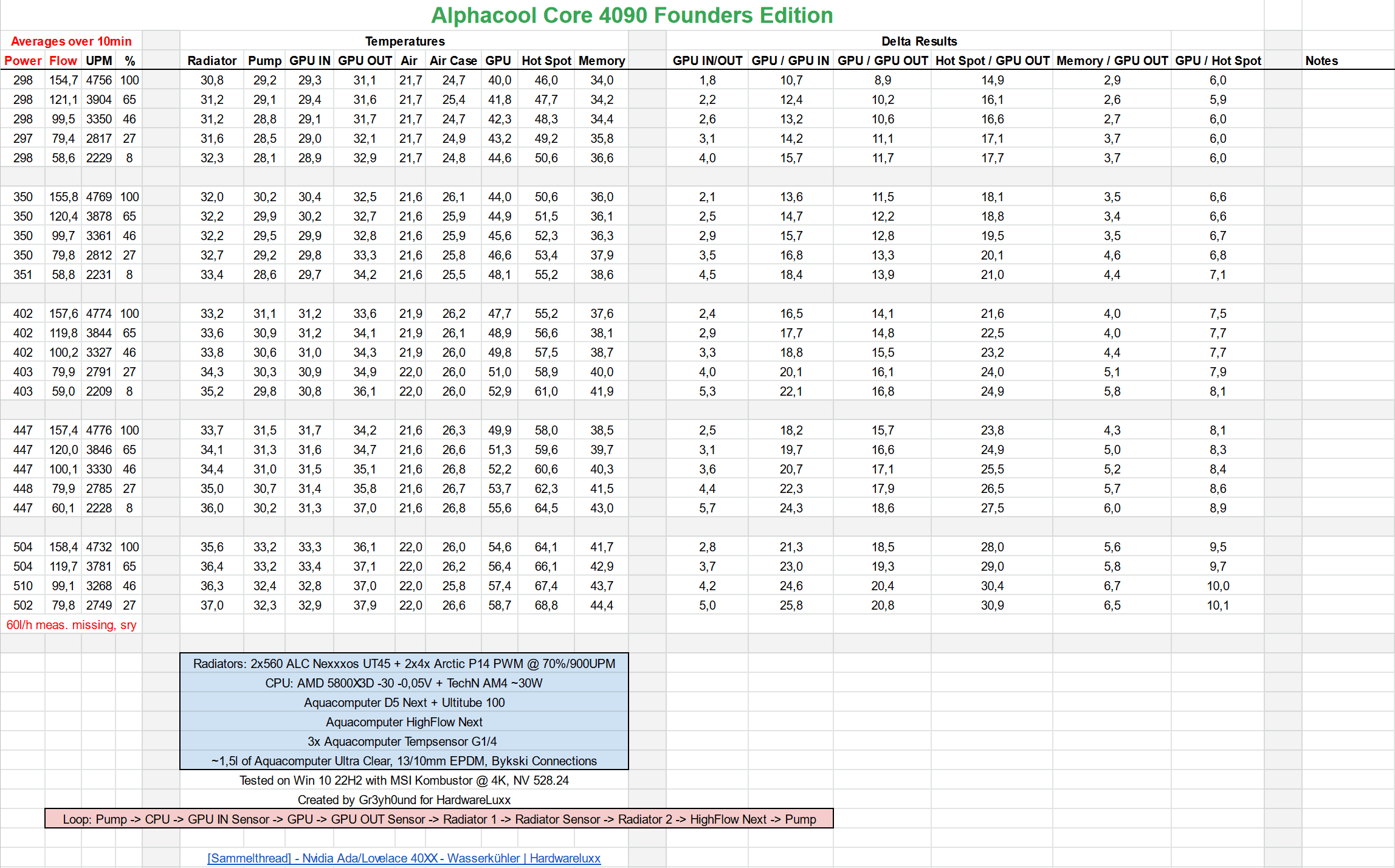Select the power value '448'
The width and height of the screenshot is (1395, 868).
click(x=23, y=489)
